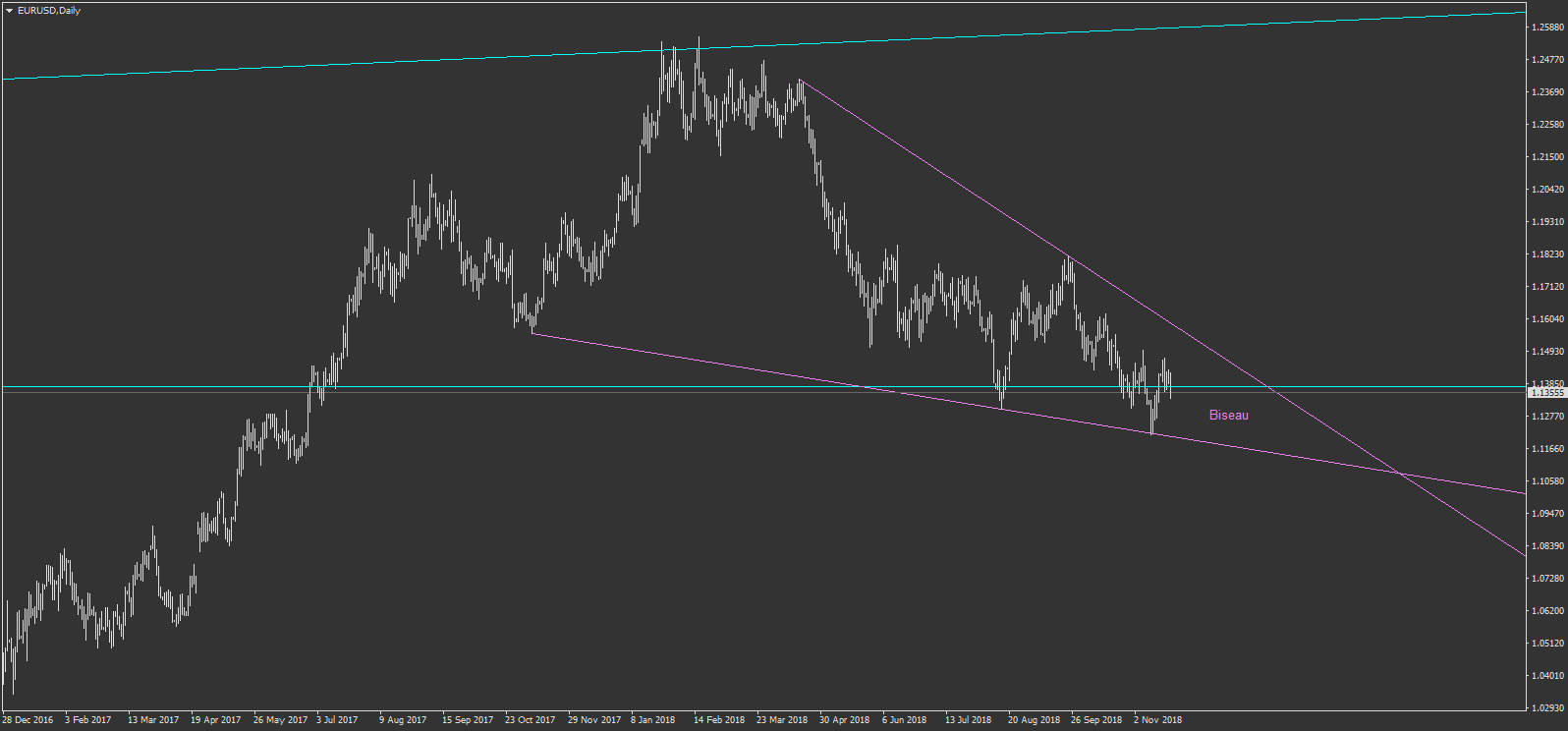Pick the "14 Feb 2018" time axis label
The width and height of the screenshot is (1568, 731).
[x=719, y=720]
